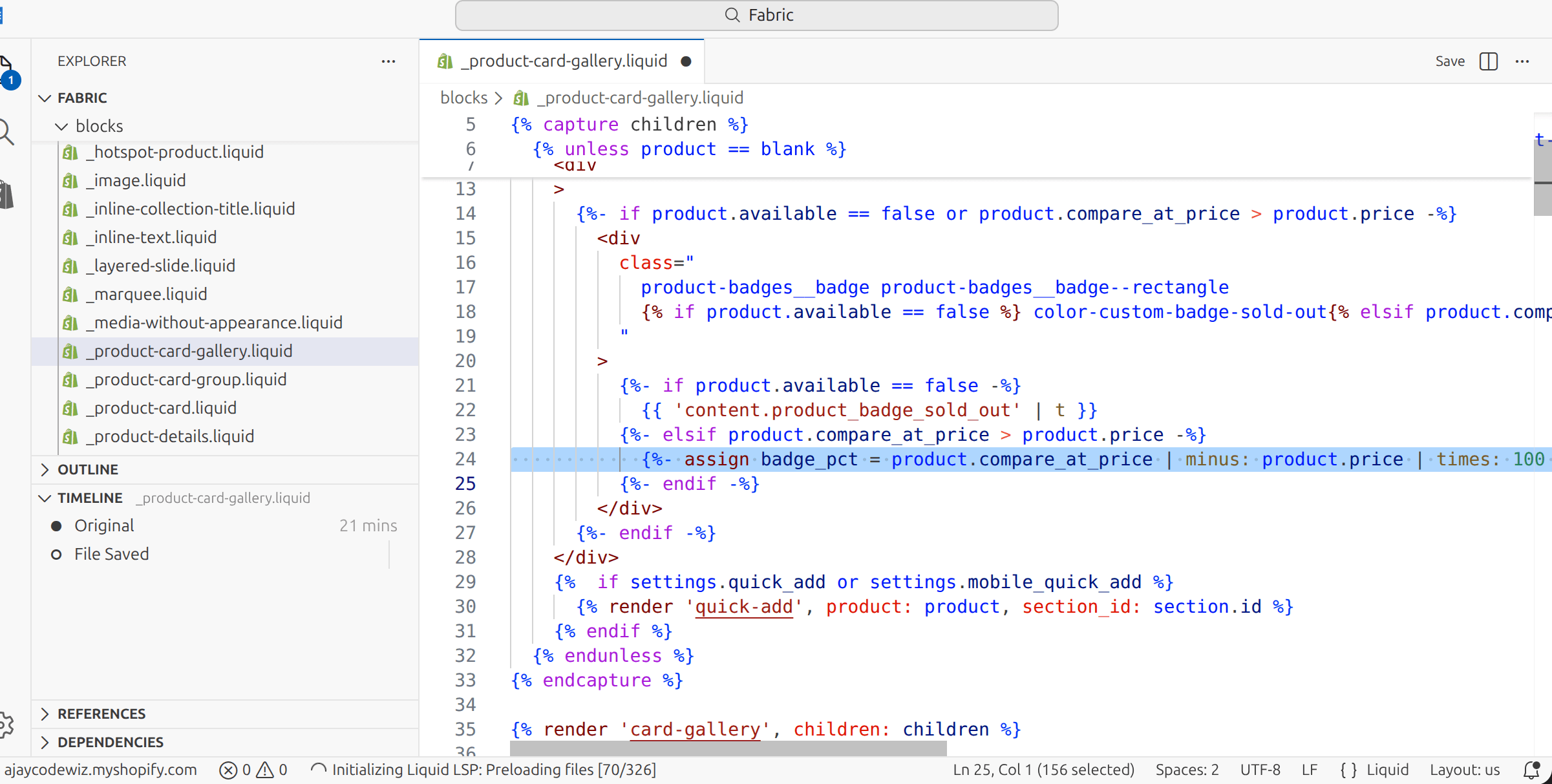
Task: Click blocks breadcrumb segment
Action: [463, 98]
